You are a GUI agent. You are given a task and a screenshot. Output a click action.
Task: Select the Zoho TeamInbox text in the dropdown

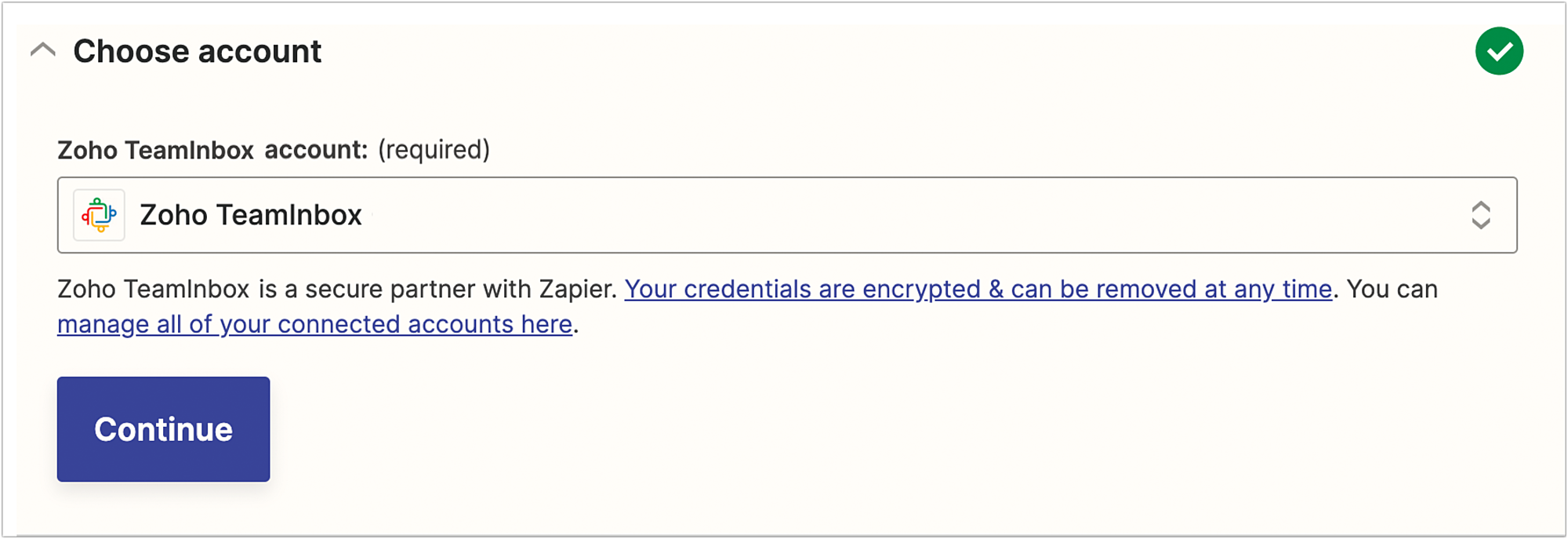[x=251, y=215]
